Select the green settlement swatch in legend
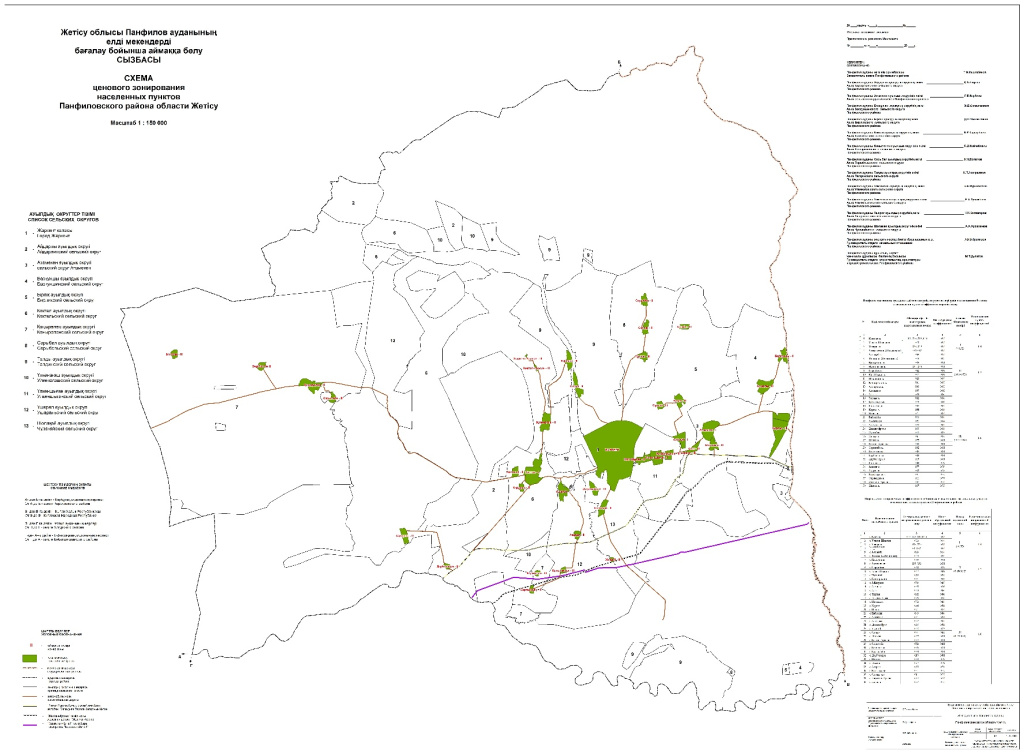Image resolution: width=1024 pixels, height=754 pixels. click(x=31, y=659)
